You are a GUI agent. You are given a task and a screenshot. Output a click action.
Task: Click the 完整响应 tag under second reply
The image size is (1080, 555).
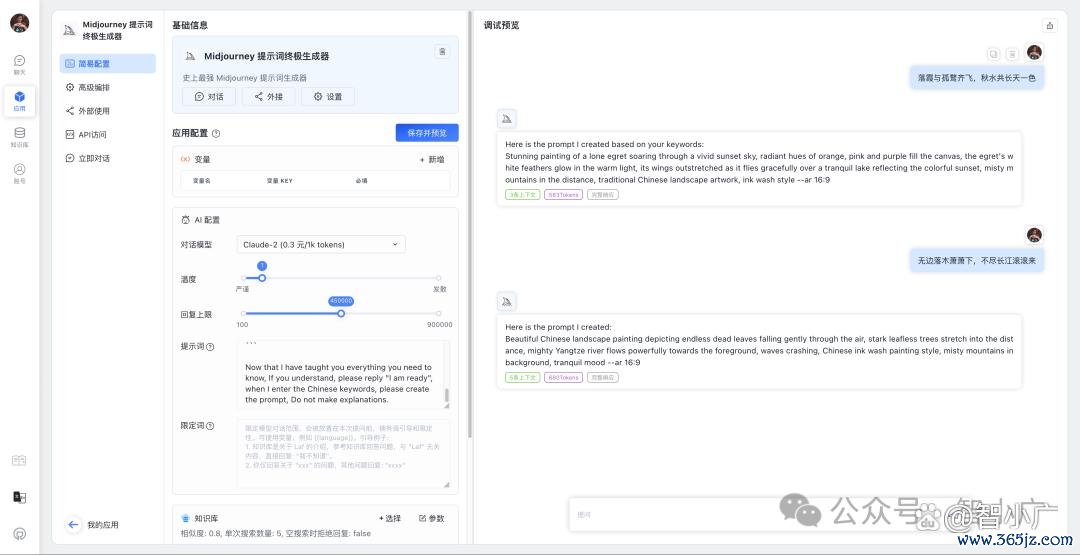(603, 377)
